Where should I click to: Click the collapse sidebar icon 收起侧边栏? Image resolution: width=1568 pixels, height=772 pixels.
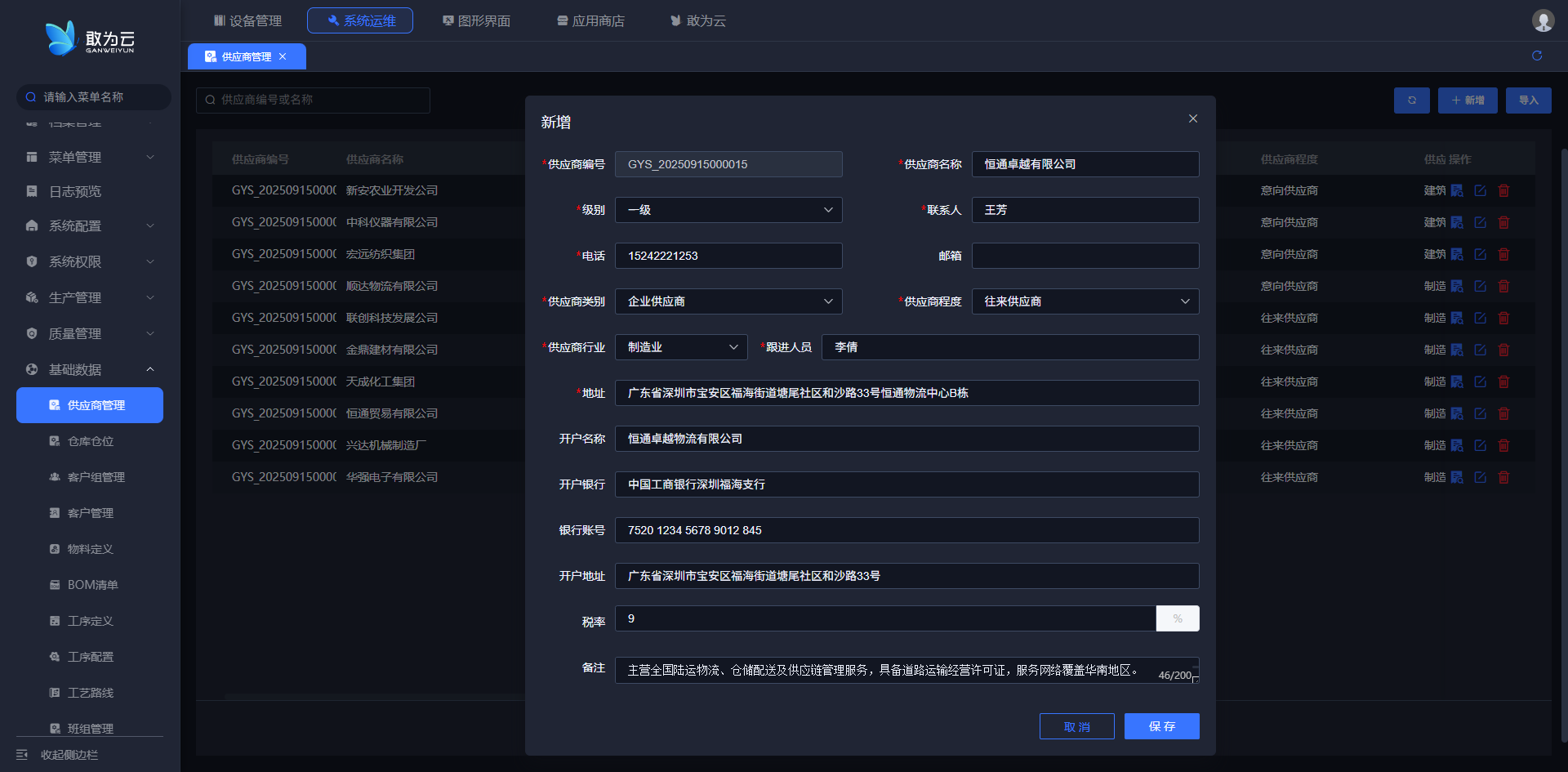22,755
